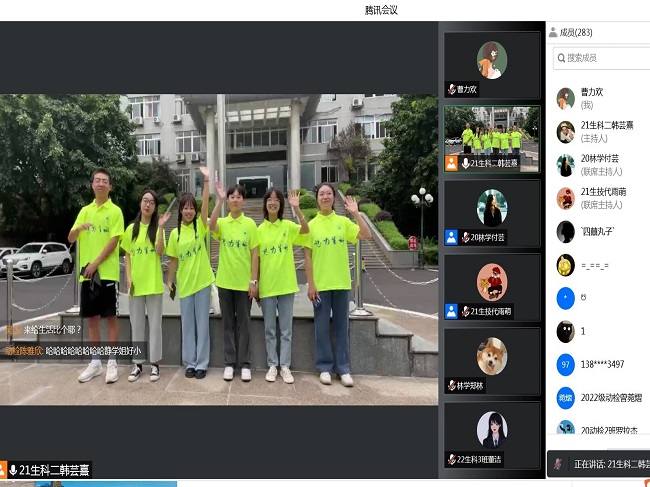The image size is (650, 487).
Task: Click the muted mic icon on 曹力欢 tile
Action: pos(452,89)
